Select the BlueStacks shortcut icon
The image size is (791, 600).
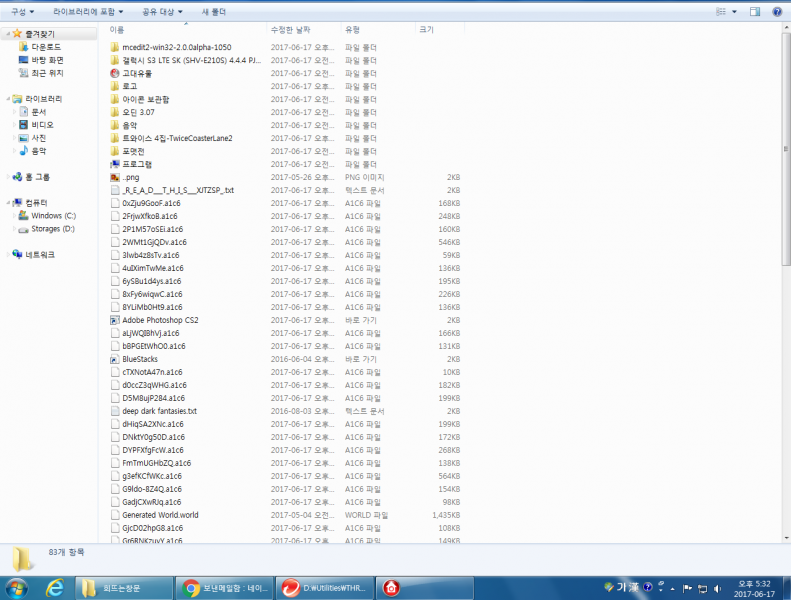[115, 359]
